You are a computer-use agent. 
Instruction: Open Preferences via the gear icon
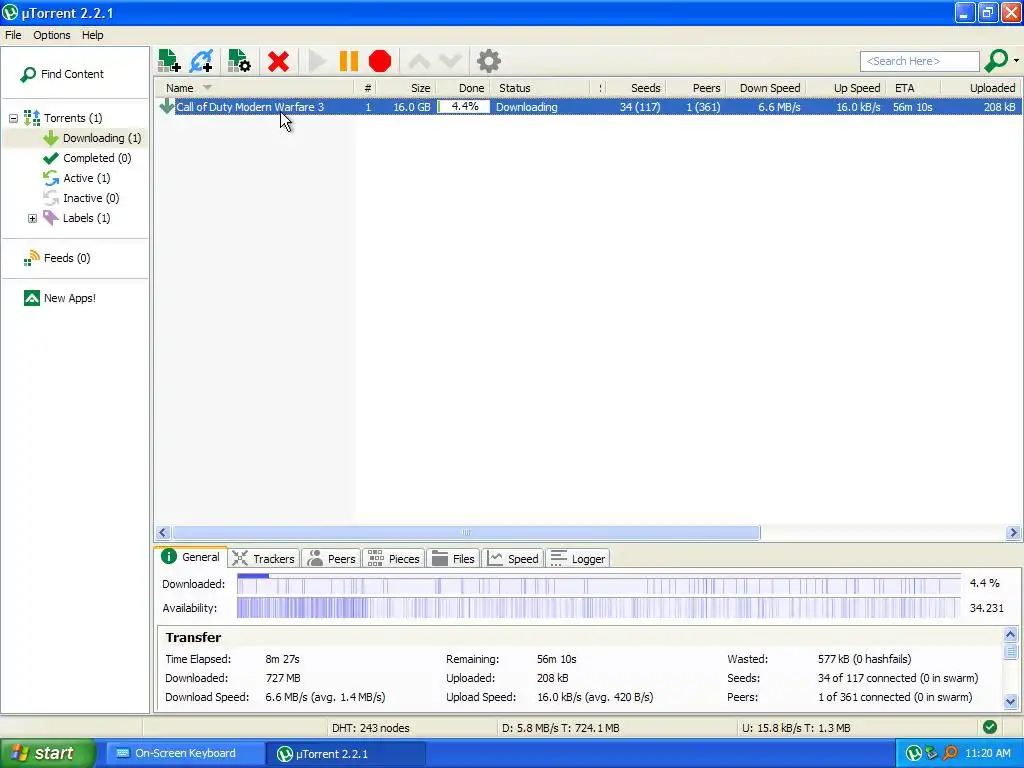[x=488, y=61]
